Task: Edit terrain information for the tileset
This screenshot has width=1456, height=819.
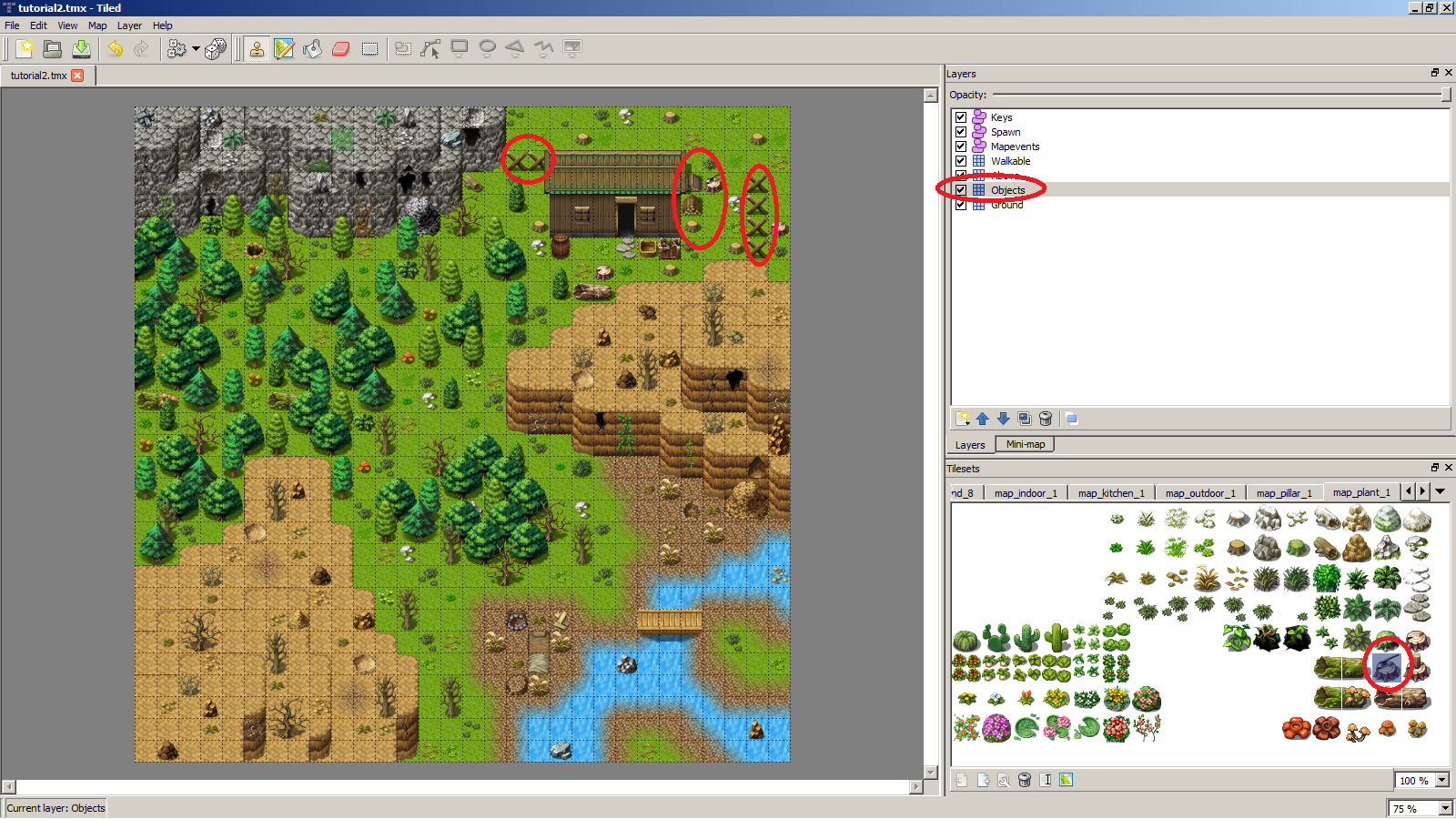Action: [1066, 780]
